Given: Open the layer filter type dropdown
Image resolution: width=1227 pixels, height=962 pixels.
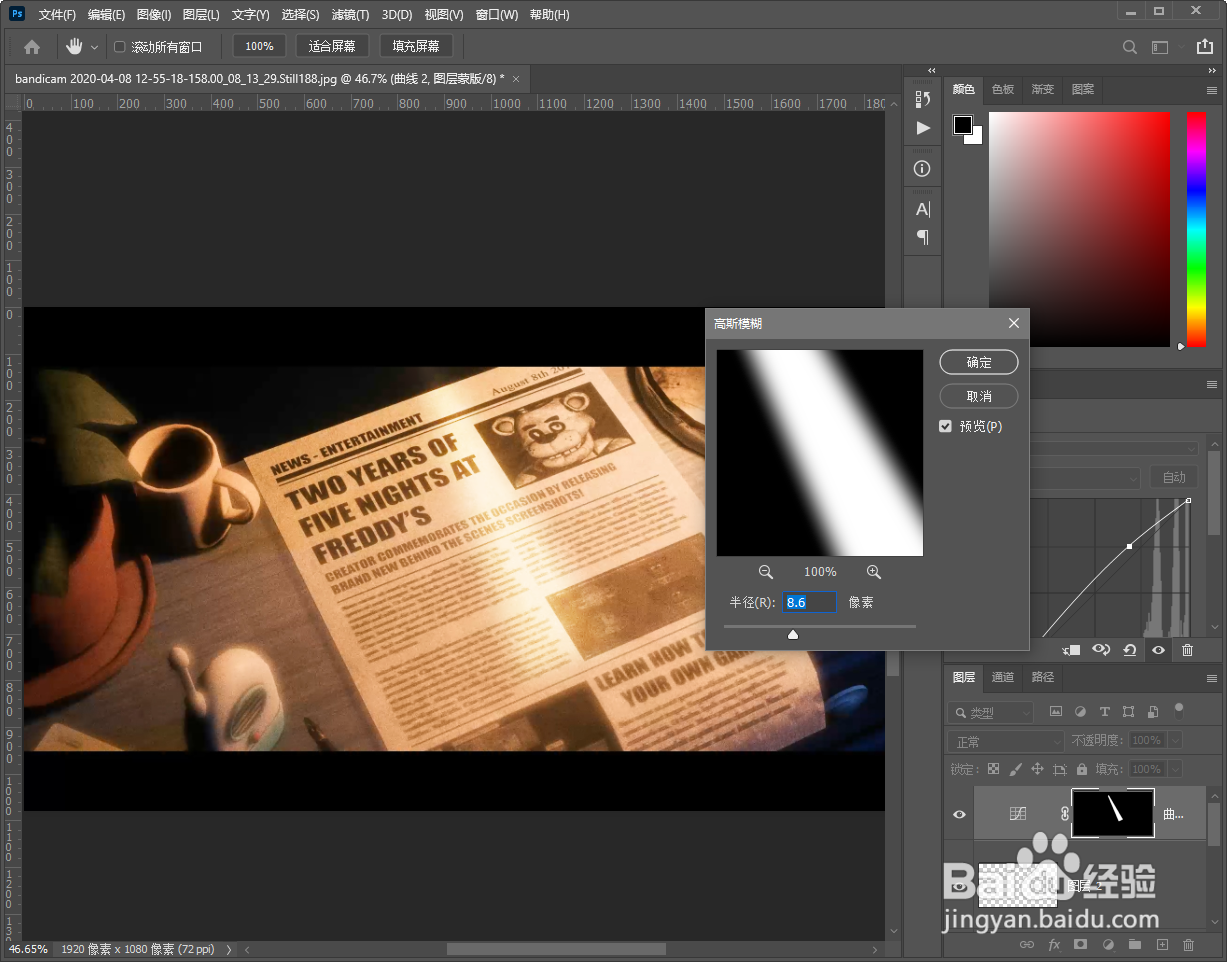Looking at the screenshot, I should click(x=991, y=712).
